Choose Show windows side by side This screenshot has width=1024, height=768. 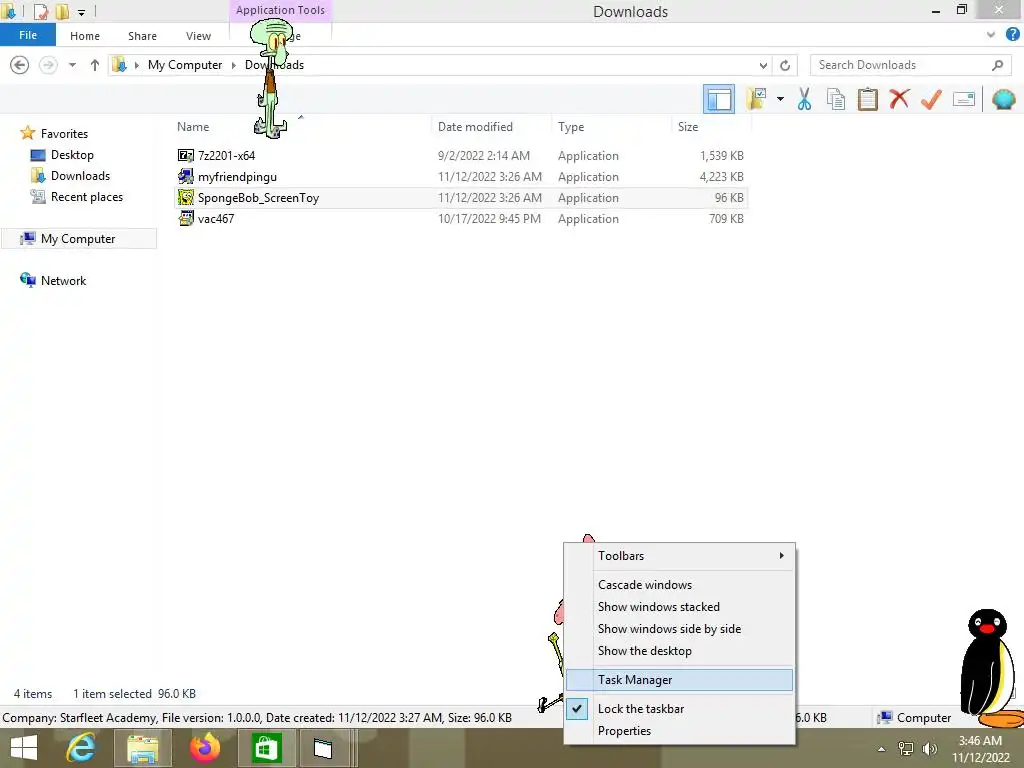pyautogui.click(x=679, y=629)
